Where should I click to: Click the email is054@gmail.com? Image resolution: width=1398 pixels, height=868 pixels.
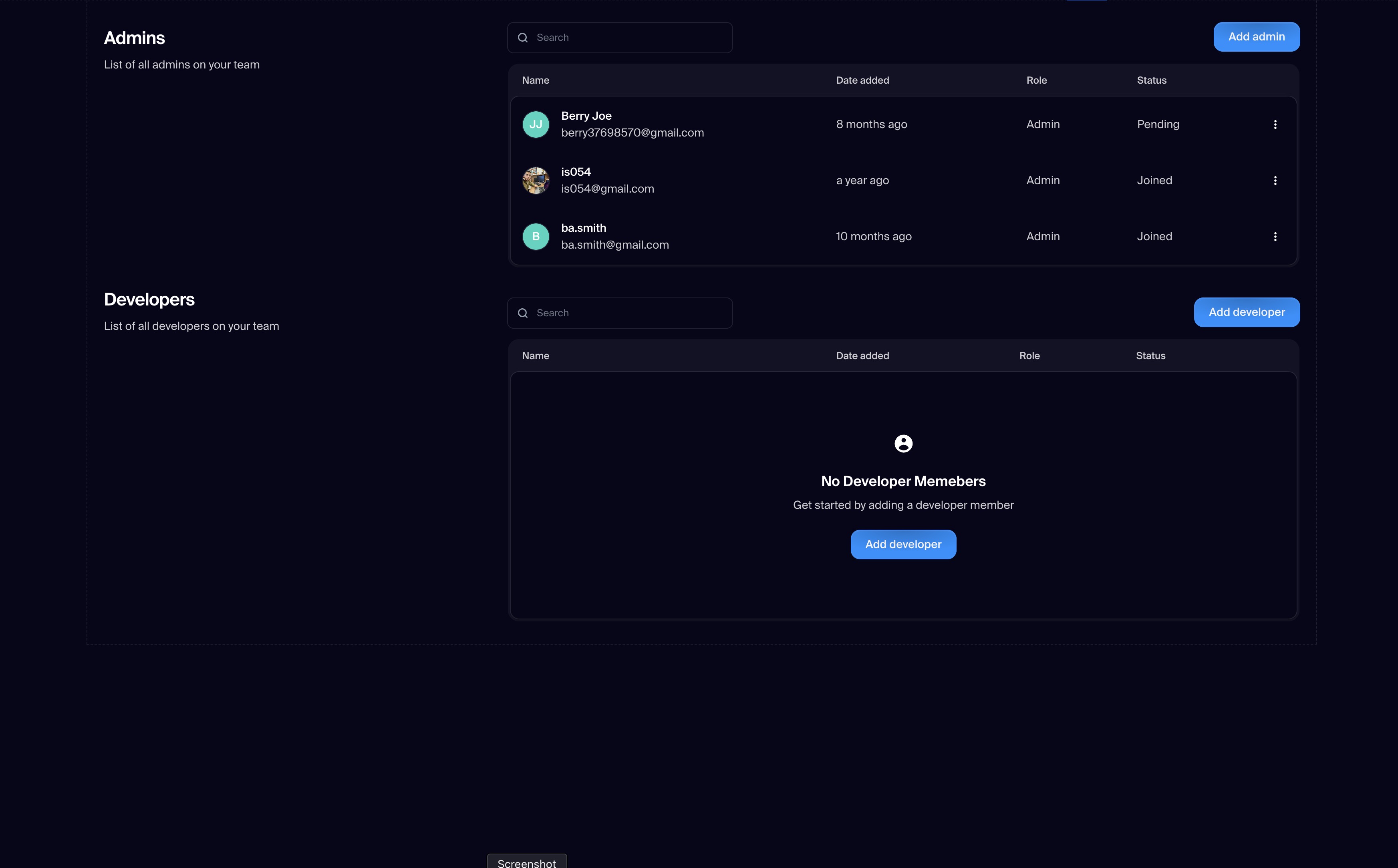point(607,189)
